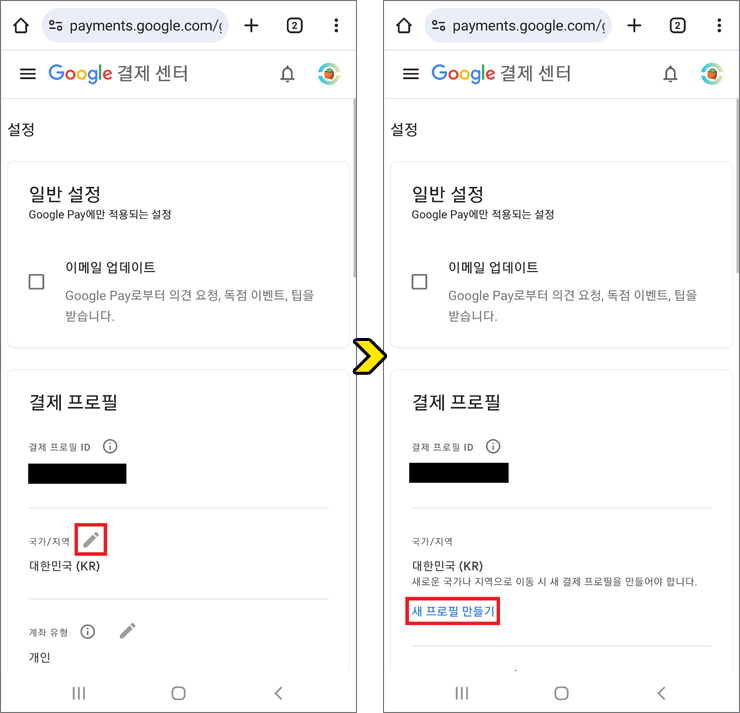Viewport: 740px width, 713px height.
Task: Open the hamburger menu in the left screenshot
Action: click(28, 74)
